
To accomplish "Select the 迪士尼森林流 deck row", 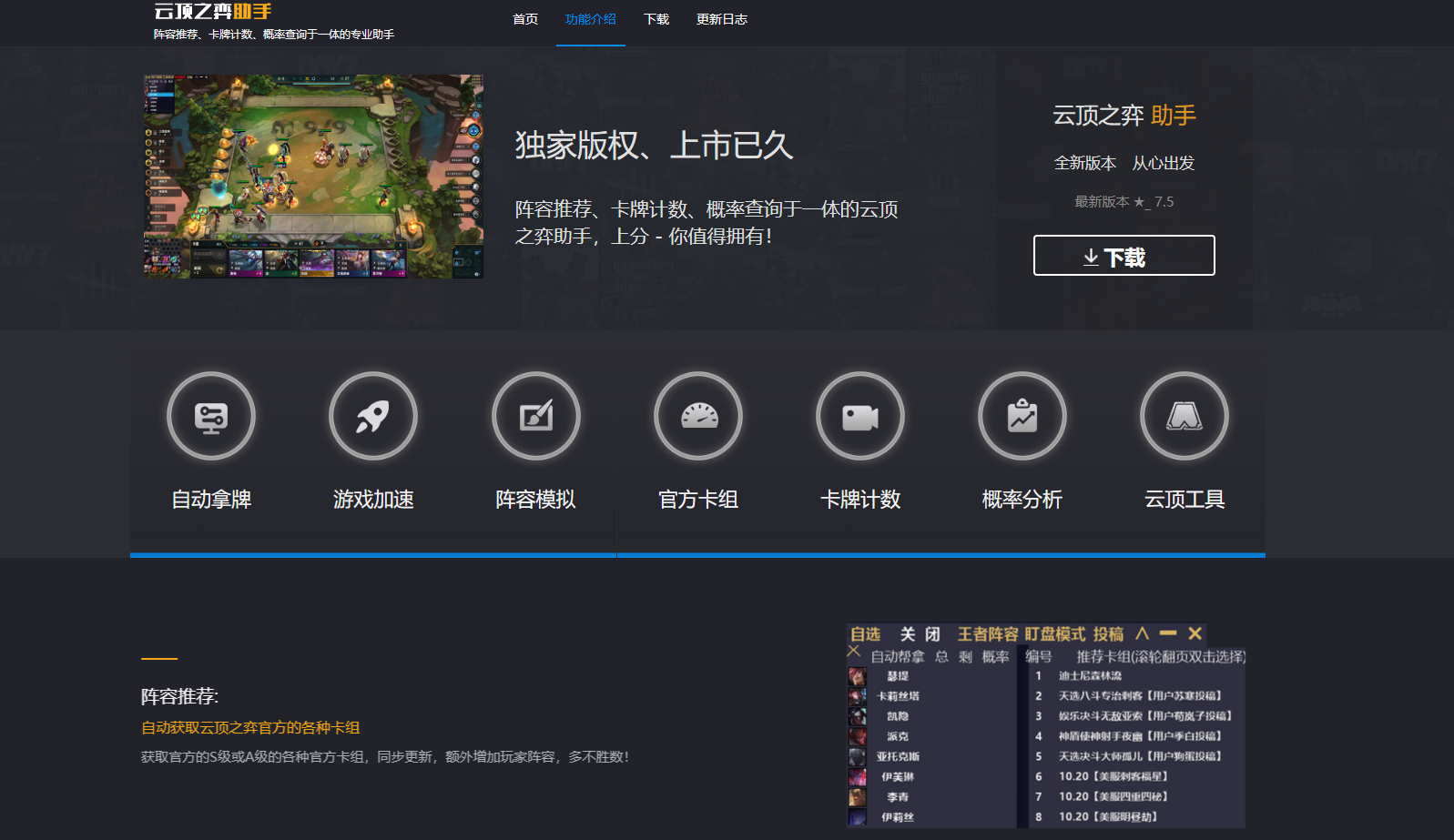I will point(1090,675).
